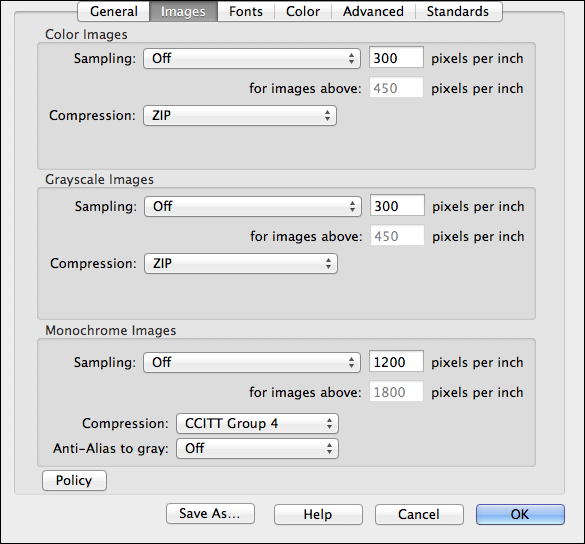Click the Policy button
Viewport: 585px width, 544px height.
[x=74, y=481]
